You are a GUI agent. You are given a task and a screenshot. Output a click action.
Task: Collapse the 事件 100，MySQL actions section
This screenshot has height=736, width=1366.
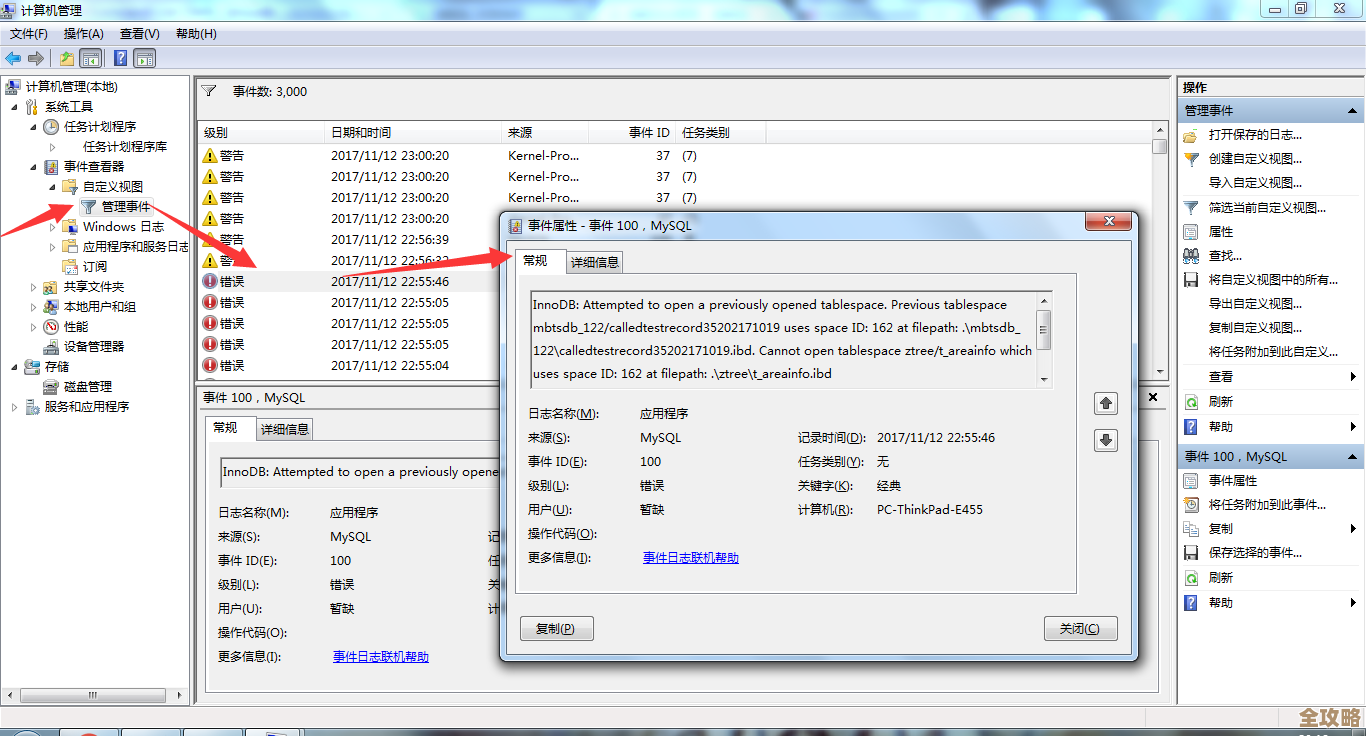(x=1352, y=456)
